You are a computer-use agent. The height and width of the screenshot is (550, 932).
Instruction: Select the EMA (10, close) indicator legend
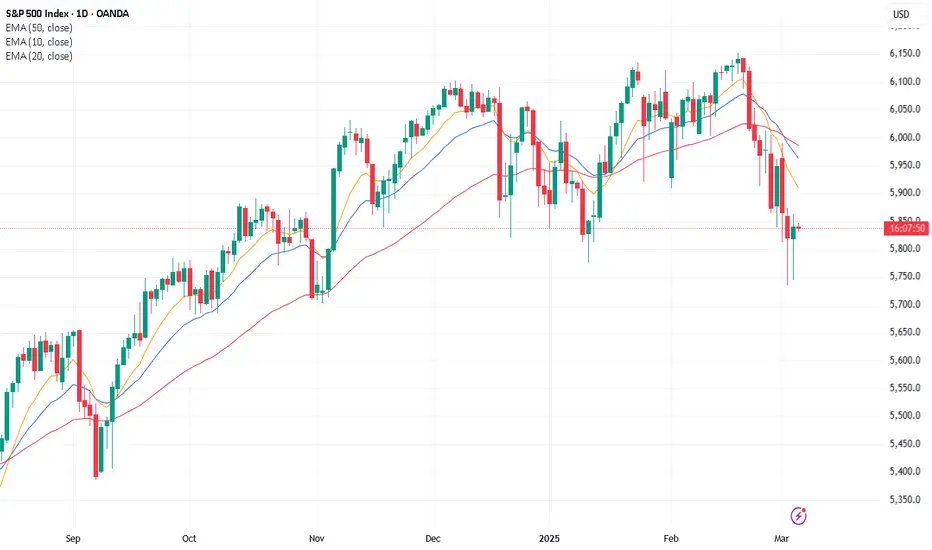[x=39, y=42]
